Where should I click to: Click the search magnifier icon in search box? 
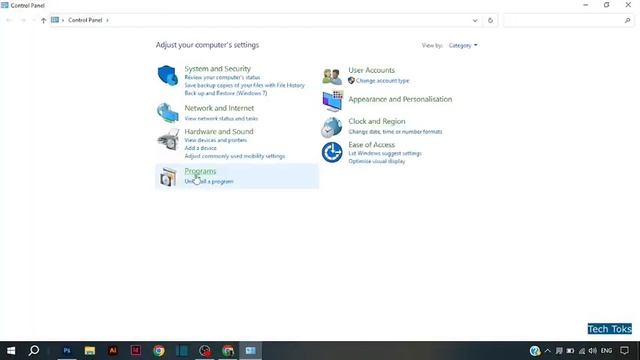click(x=627, y=20)
